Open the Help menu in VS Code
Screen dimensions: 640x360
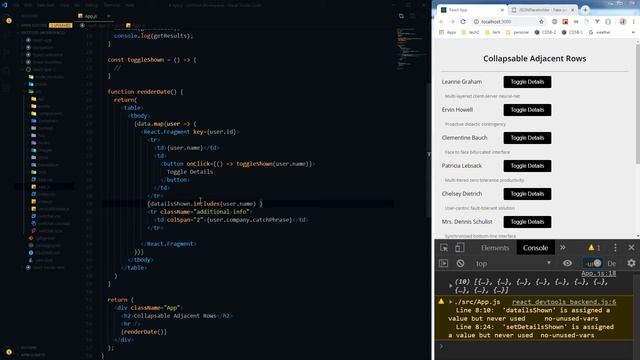(x=130, y=5)
